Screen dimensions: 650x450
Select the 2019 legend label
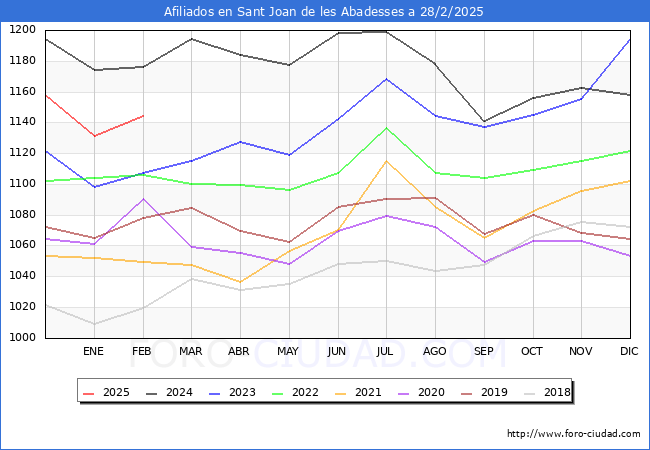pyautogui.click(x=494, y=392)
